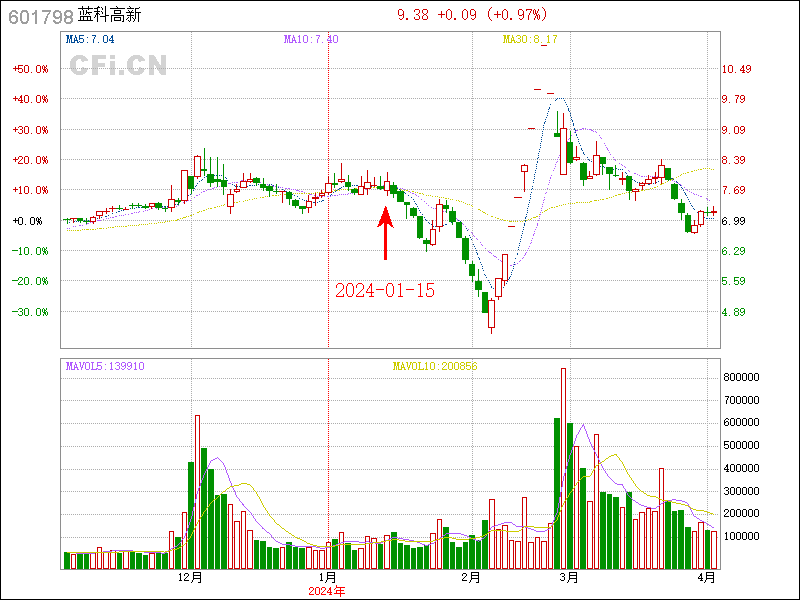Select the MAVOL10:200856 volume label

pyautogui.click(x=435, y=366)
